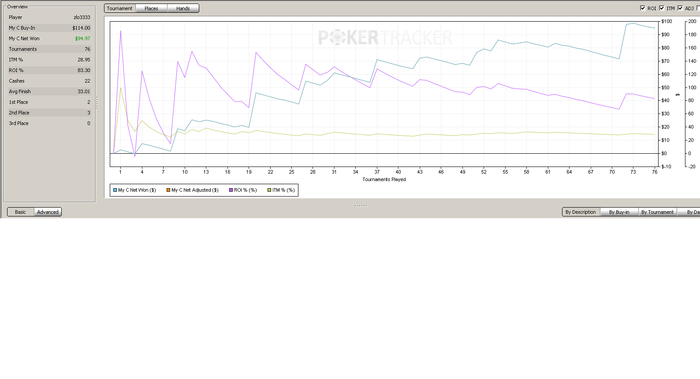The width and height of the screenshot is (700, 379).
Task: Switch to the Tournament tab
Action: [120, 8]
